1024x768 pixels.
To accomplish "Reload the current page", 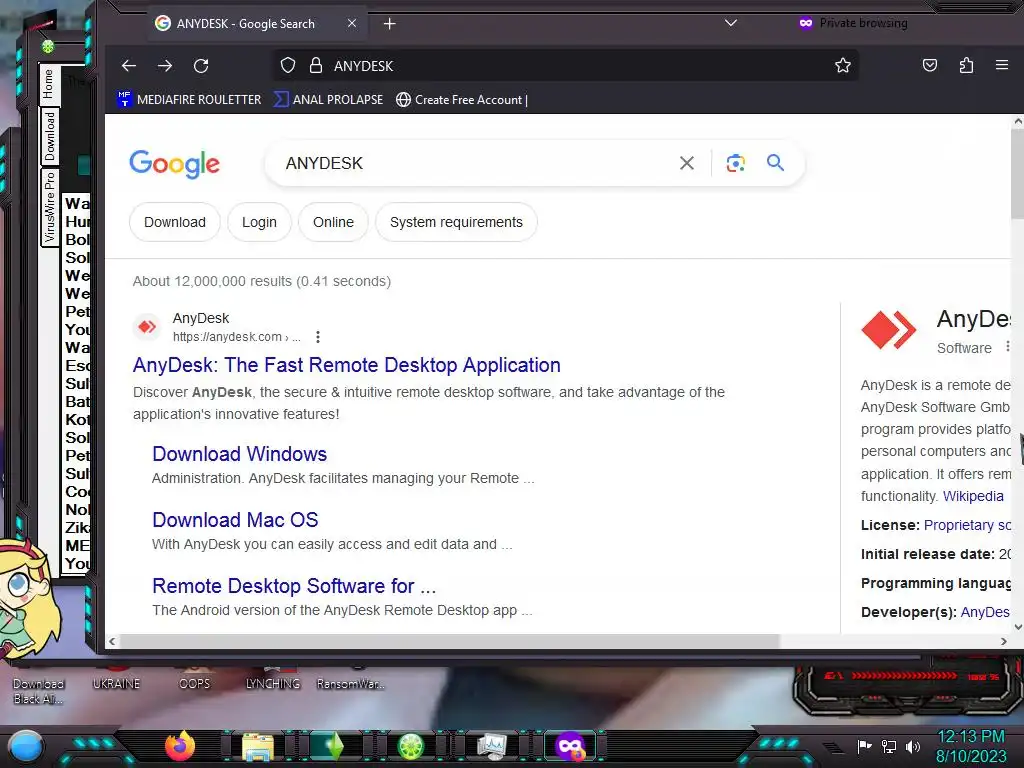I will 201,66.
